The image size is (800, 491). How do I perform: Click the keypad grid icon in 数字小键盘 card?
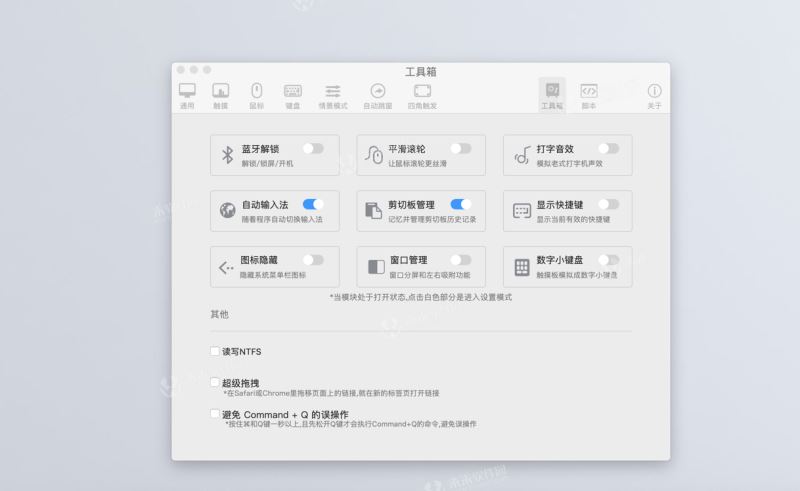pos(522,267)
